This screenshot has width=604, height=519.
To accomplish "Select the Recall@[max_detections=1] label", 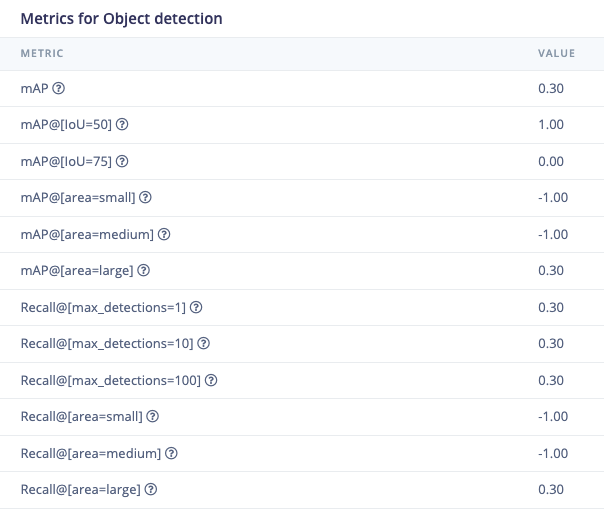I will [x=103, y=307].
